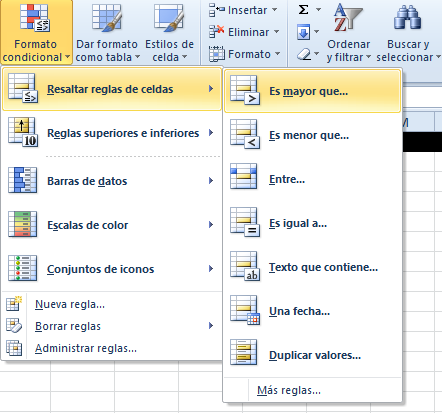Viewport: 442px width, 413px height.
Task: Click the Borrar eraser icon
Action: [304, 54]
